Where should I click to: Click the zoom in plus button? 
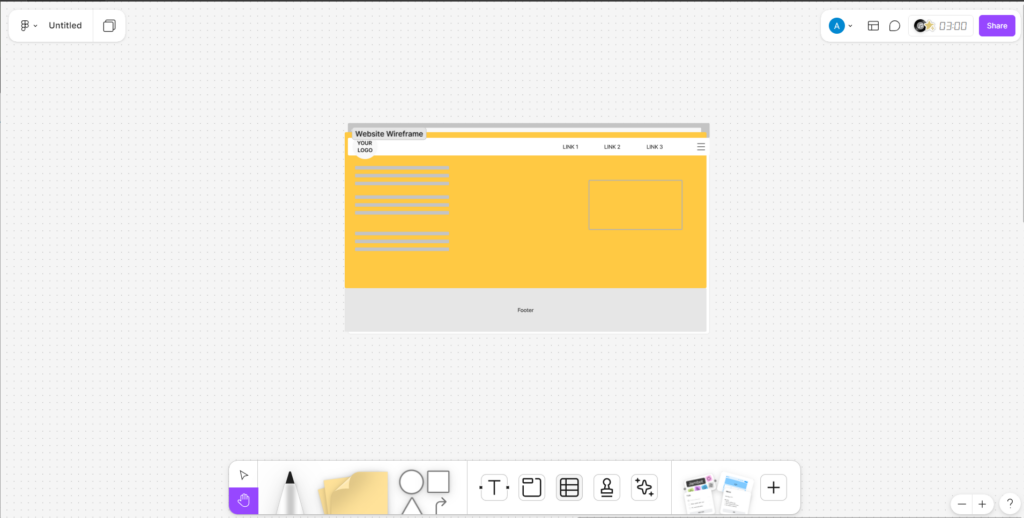click(982, 504)
